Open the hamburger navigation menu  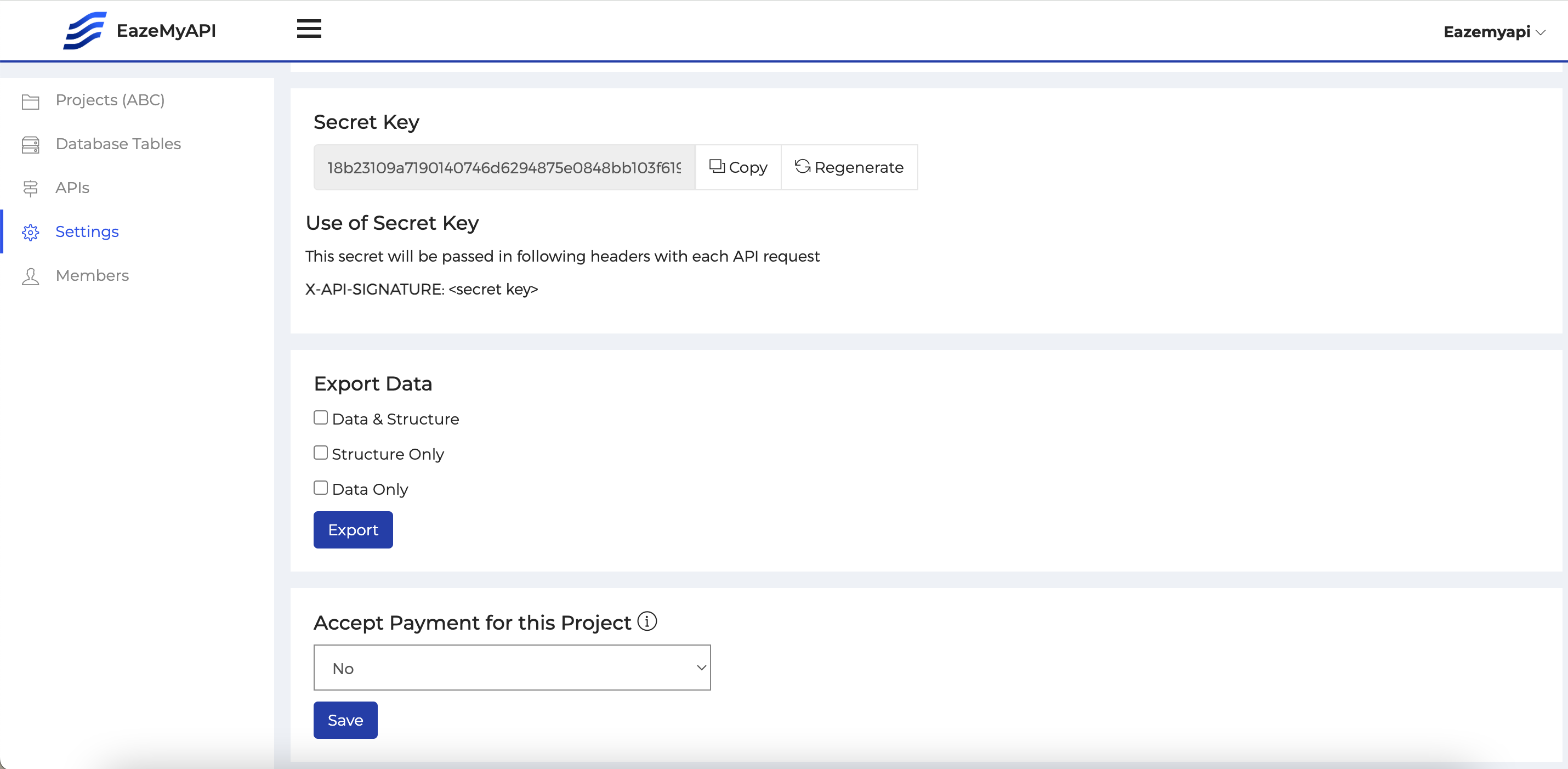tap(309, 29)
